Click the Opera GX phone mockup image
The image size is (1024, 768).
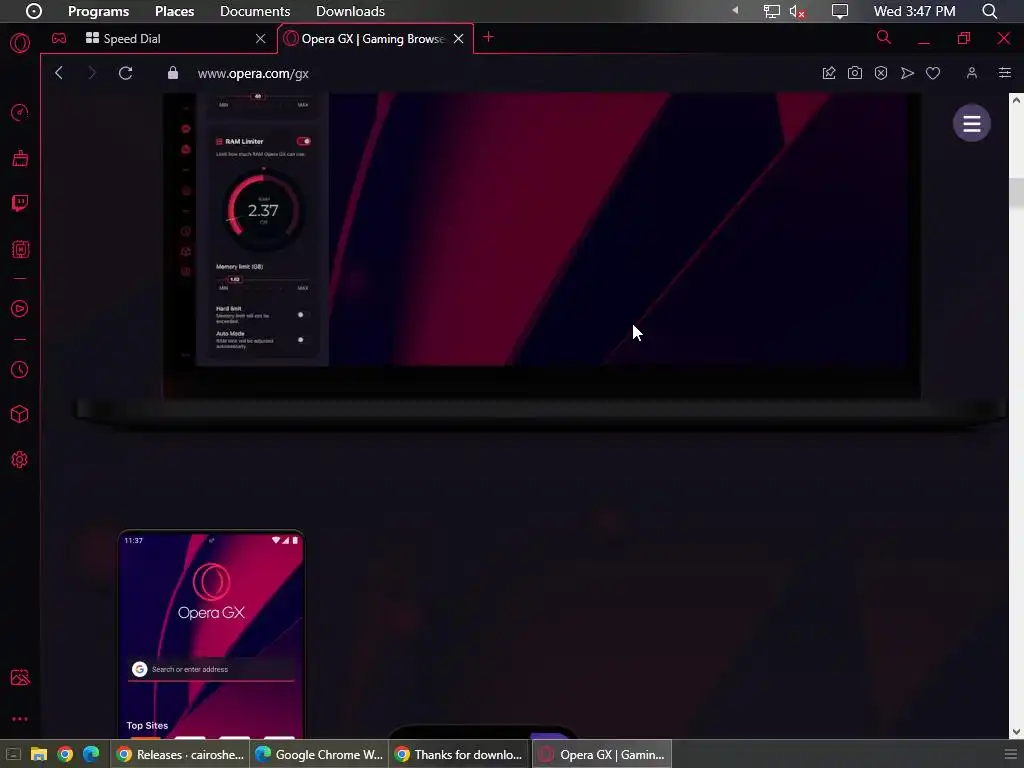point(211,635)
